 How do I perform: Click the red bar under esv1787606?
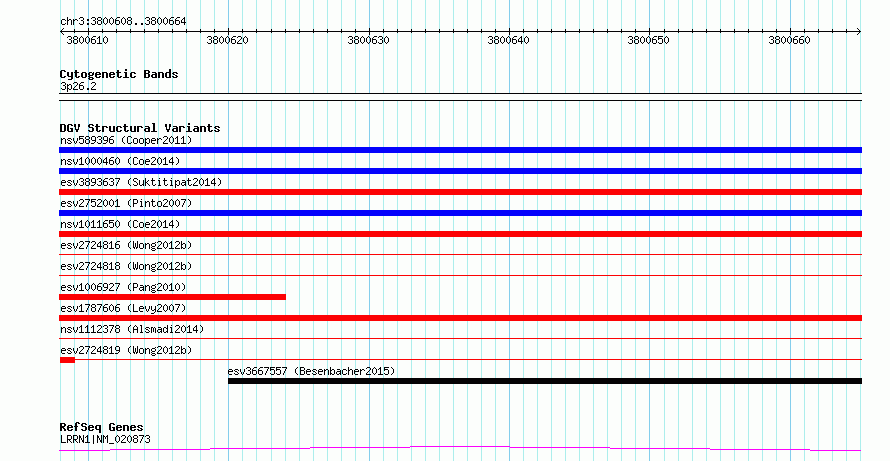460,318
